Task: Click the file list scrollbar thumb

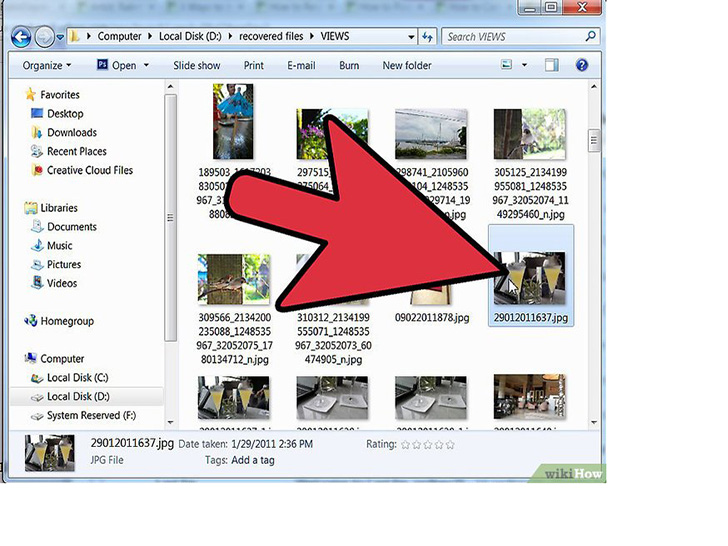Action: [x=594, y=141]
